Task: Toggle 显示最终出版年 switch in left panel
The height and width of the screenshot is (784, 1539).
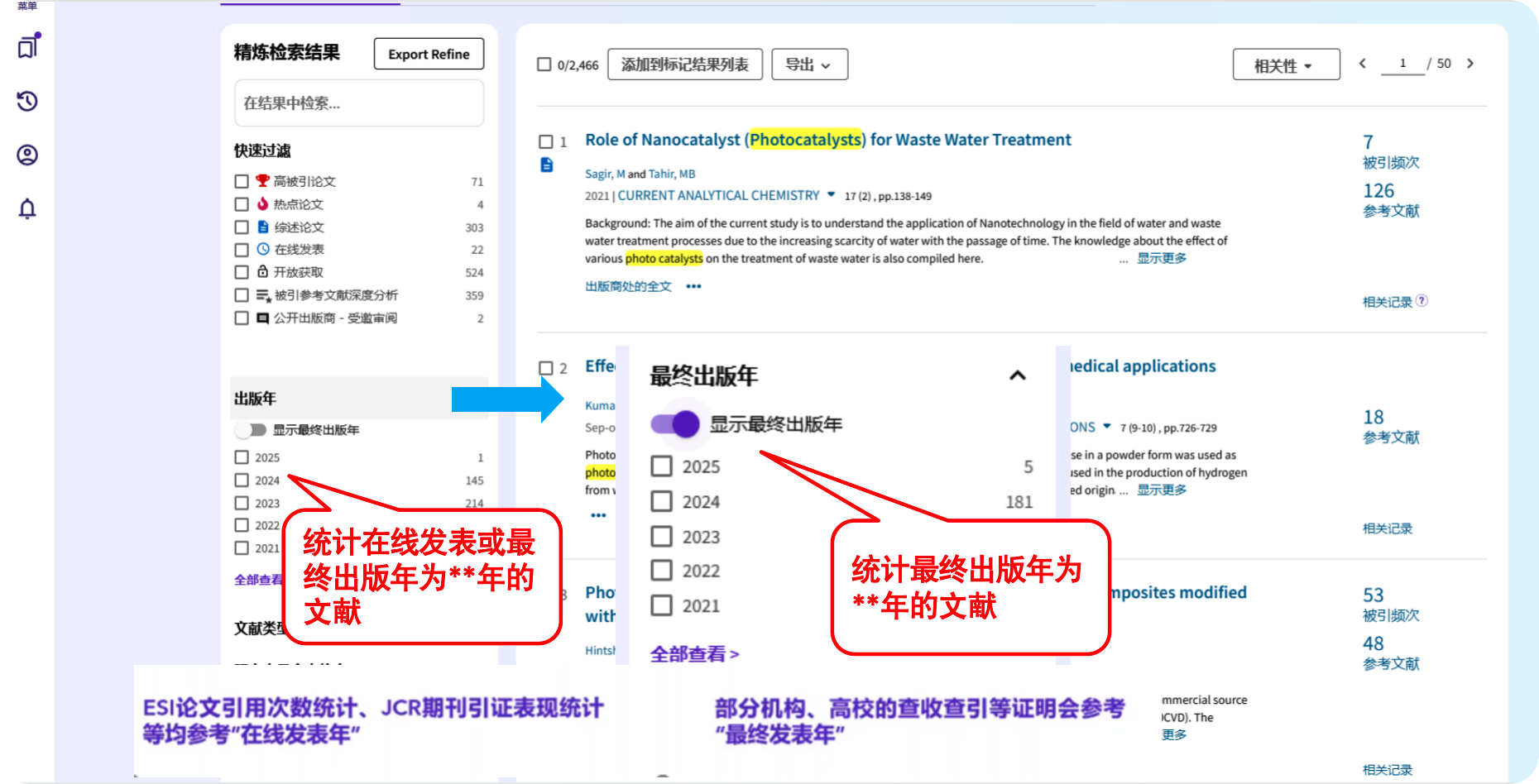Action: (x=251, y=430)
